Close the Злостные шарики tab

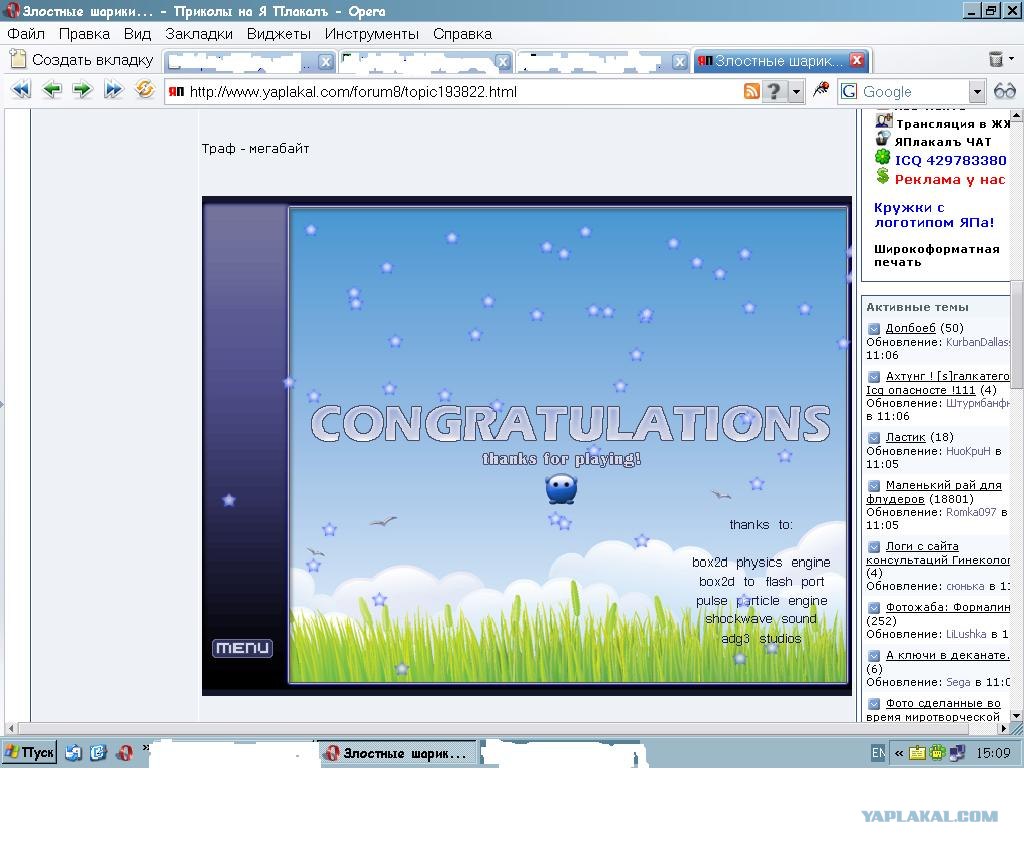coord(857,60)
